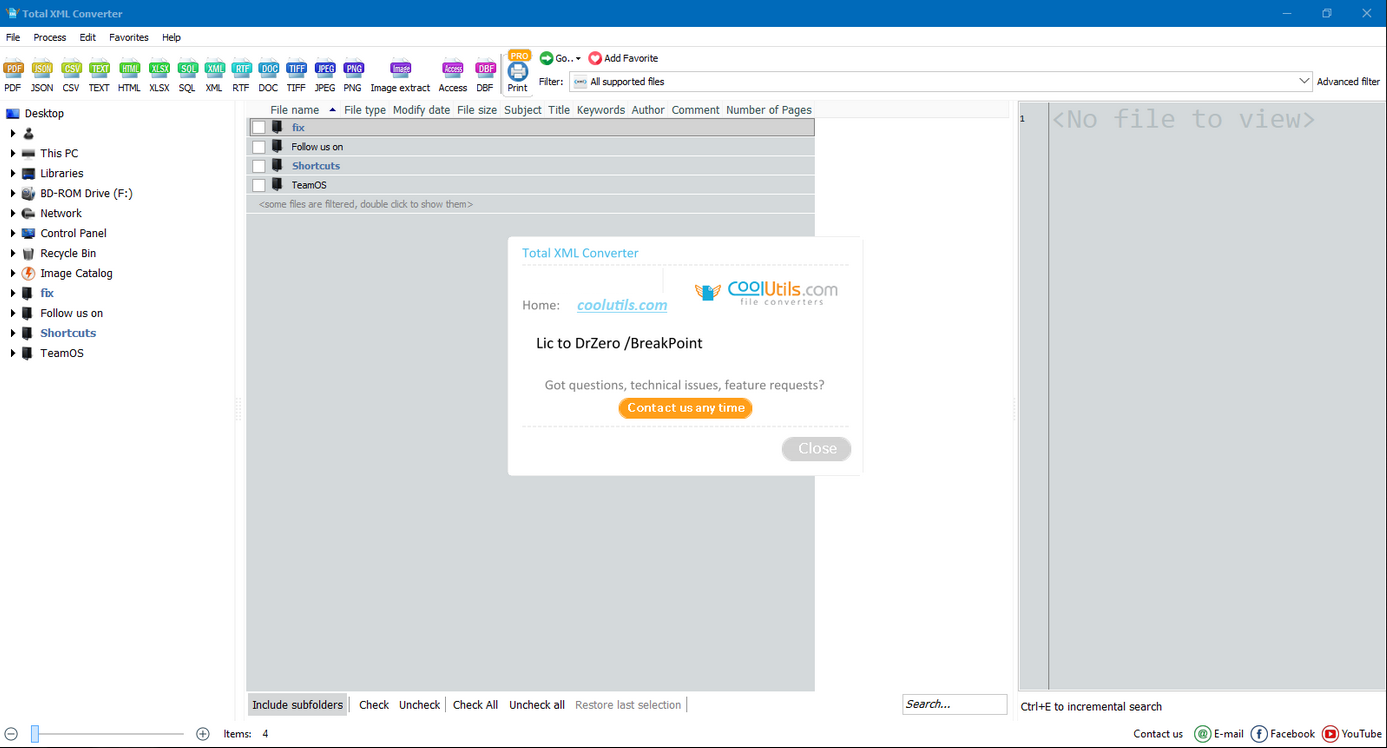Expand the Recycle Bin node

(x=13, y=253)
